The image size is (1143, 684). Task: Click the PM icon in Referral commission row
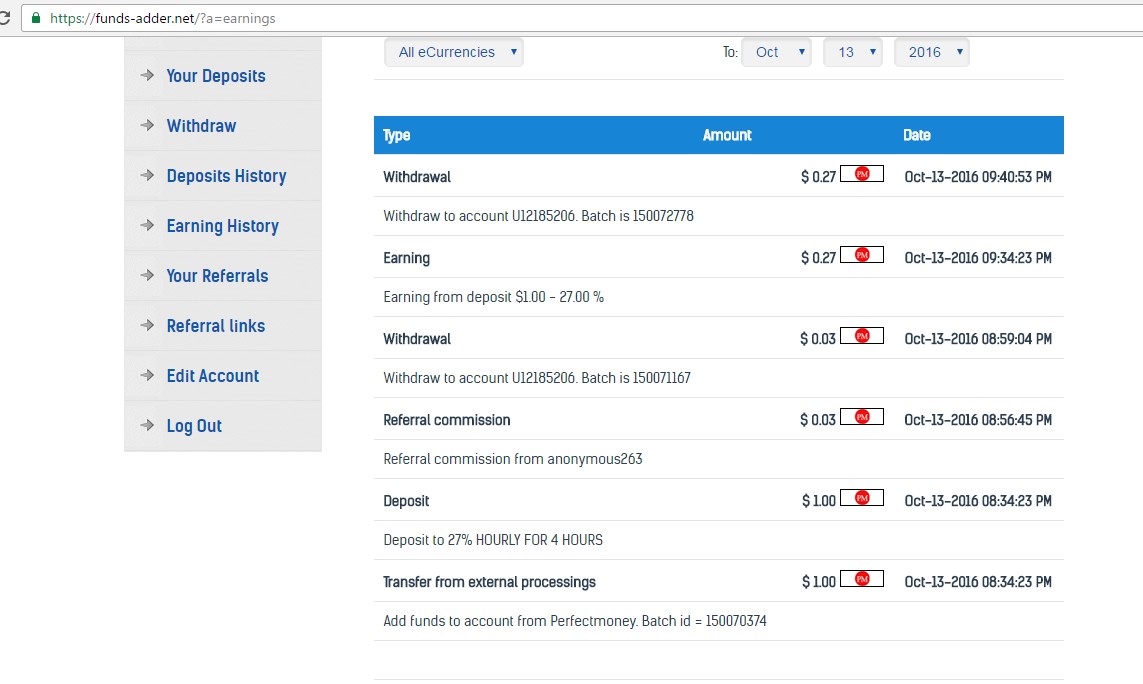pos(862,417)
